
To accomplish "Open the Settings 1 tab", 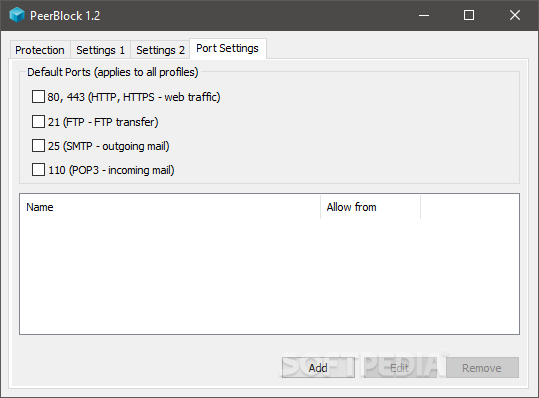I will (100, 50).
